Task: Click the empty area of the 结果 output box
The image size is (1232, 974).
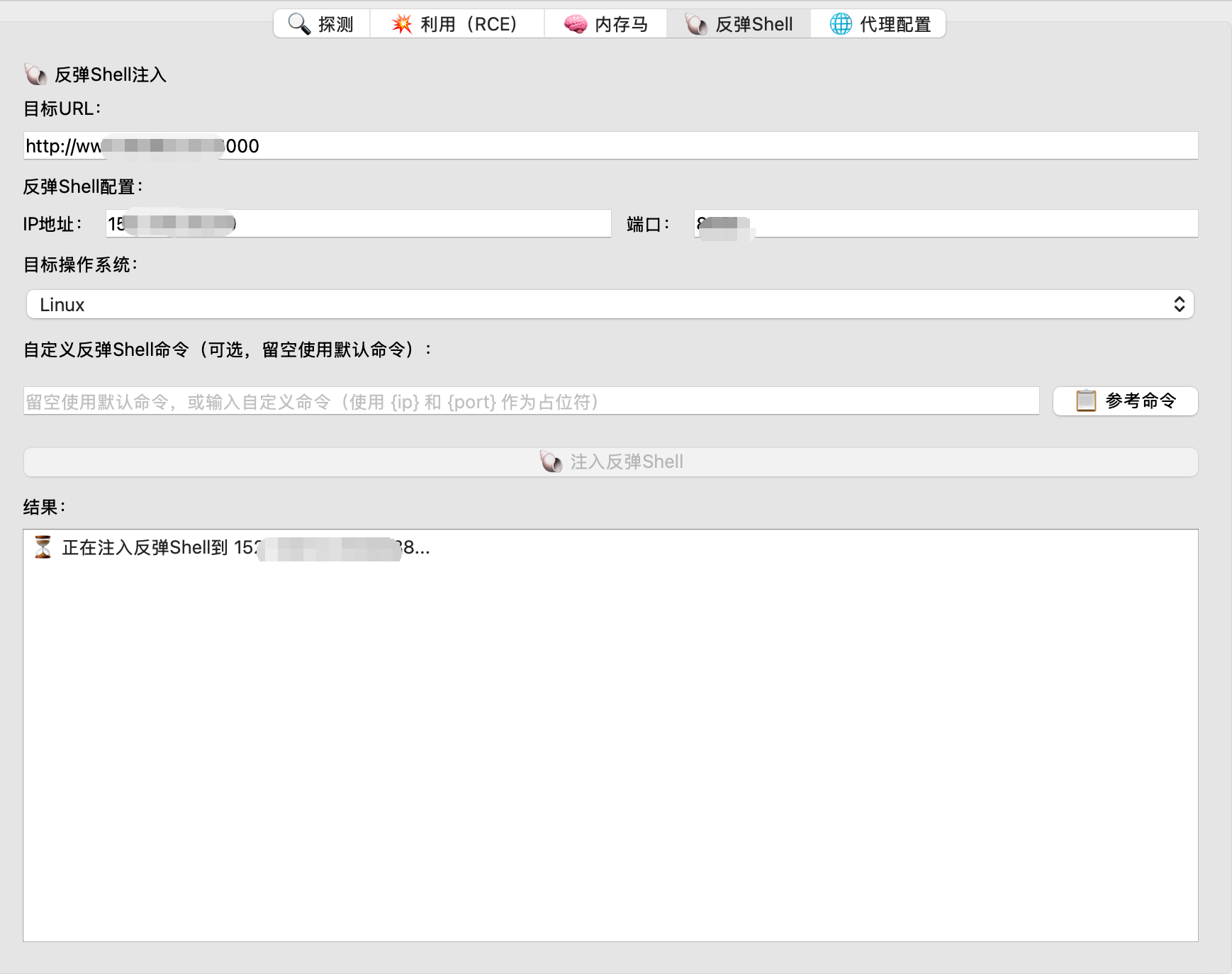Action: 610,744
